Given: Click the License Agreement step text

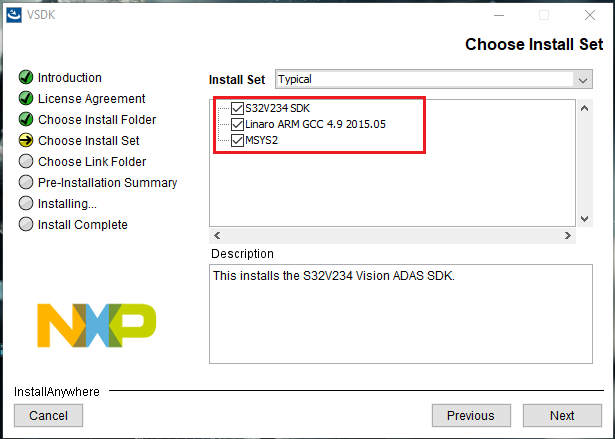Looking at the screenshot, I should (x=91, y=98).
